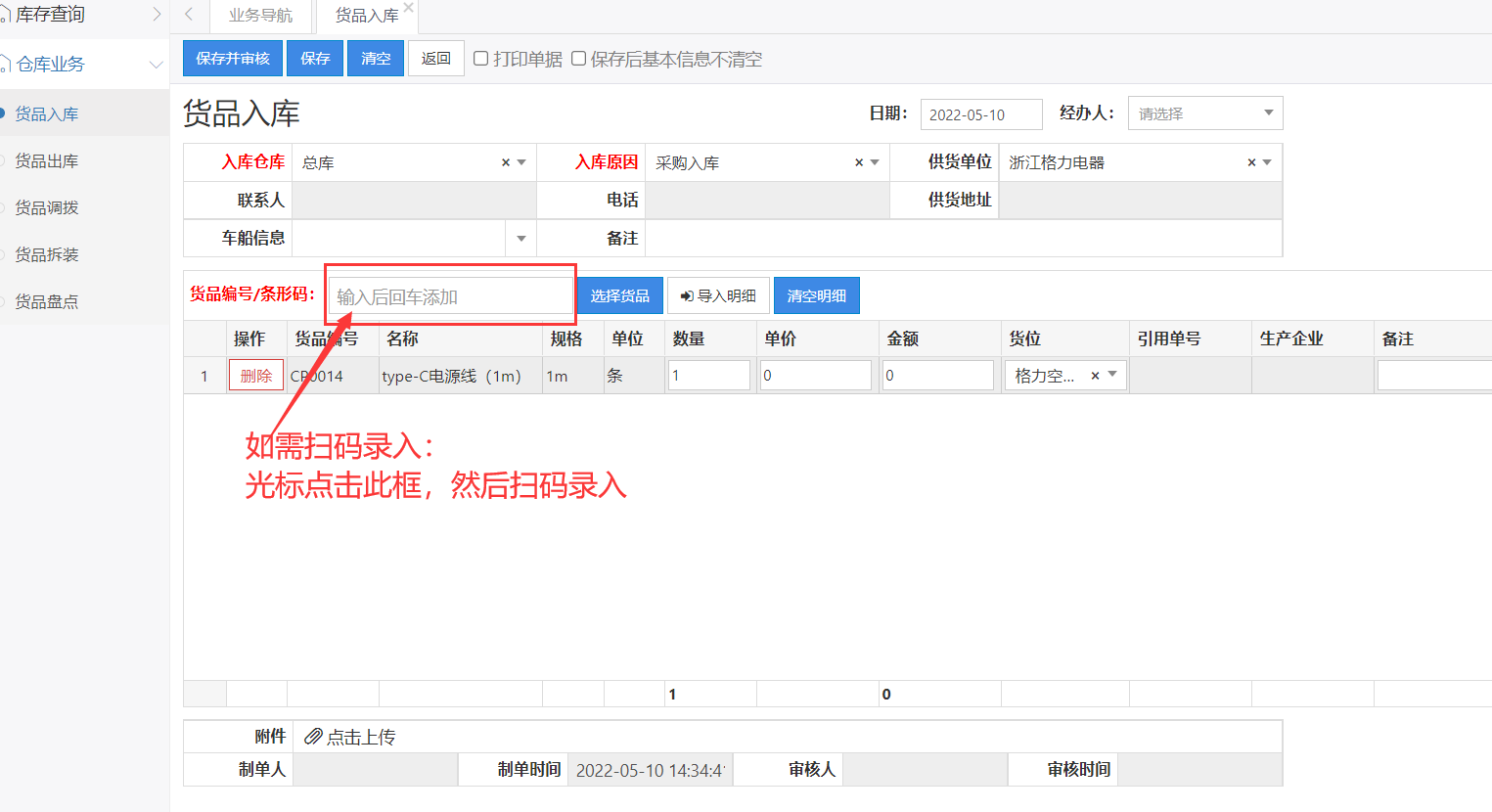Open 货品盘点 in the sidebar
The width and height of the screenshot is (1492, 812).
[47, 302]
